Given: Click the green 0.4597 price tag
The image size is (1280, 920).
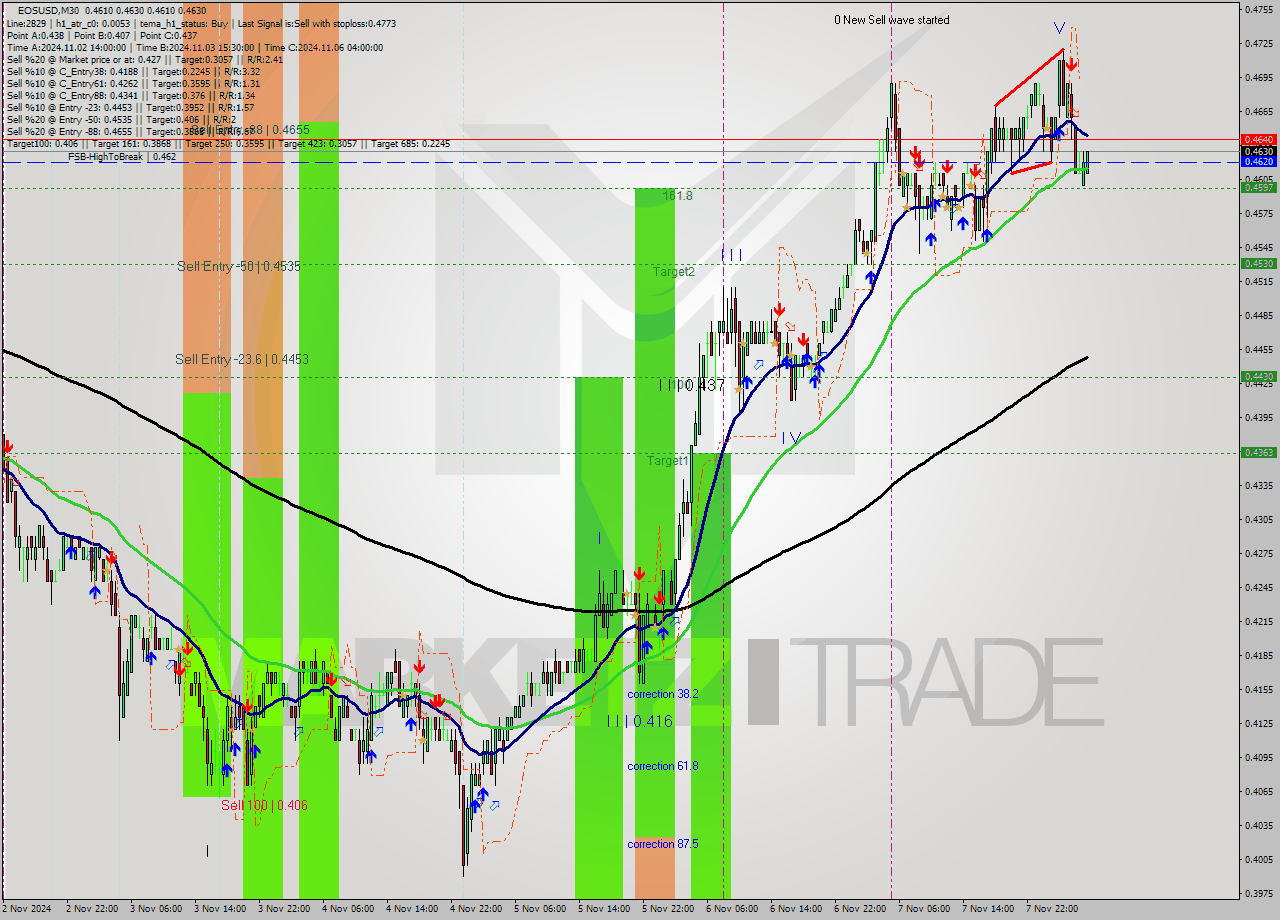Looking at the screenshot, I should pos(1257,187).
